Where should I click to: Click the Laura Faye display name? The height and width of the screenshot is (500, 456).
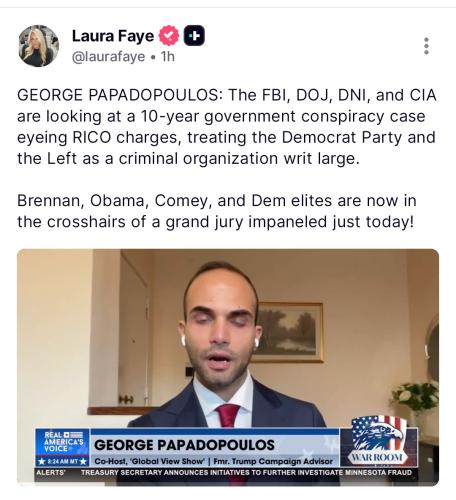[x=113, y=36]
